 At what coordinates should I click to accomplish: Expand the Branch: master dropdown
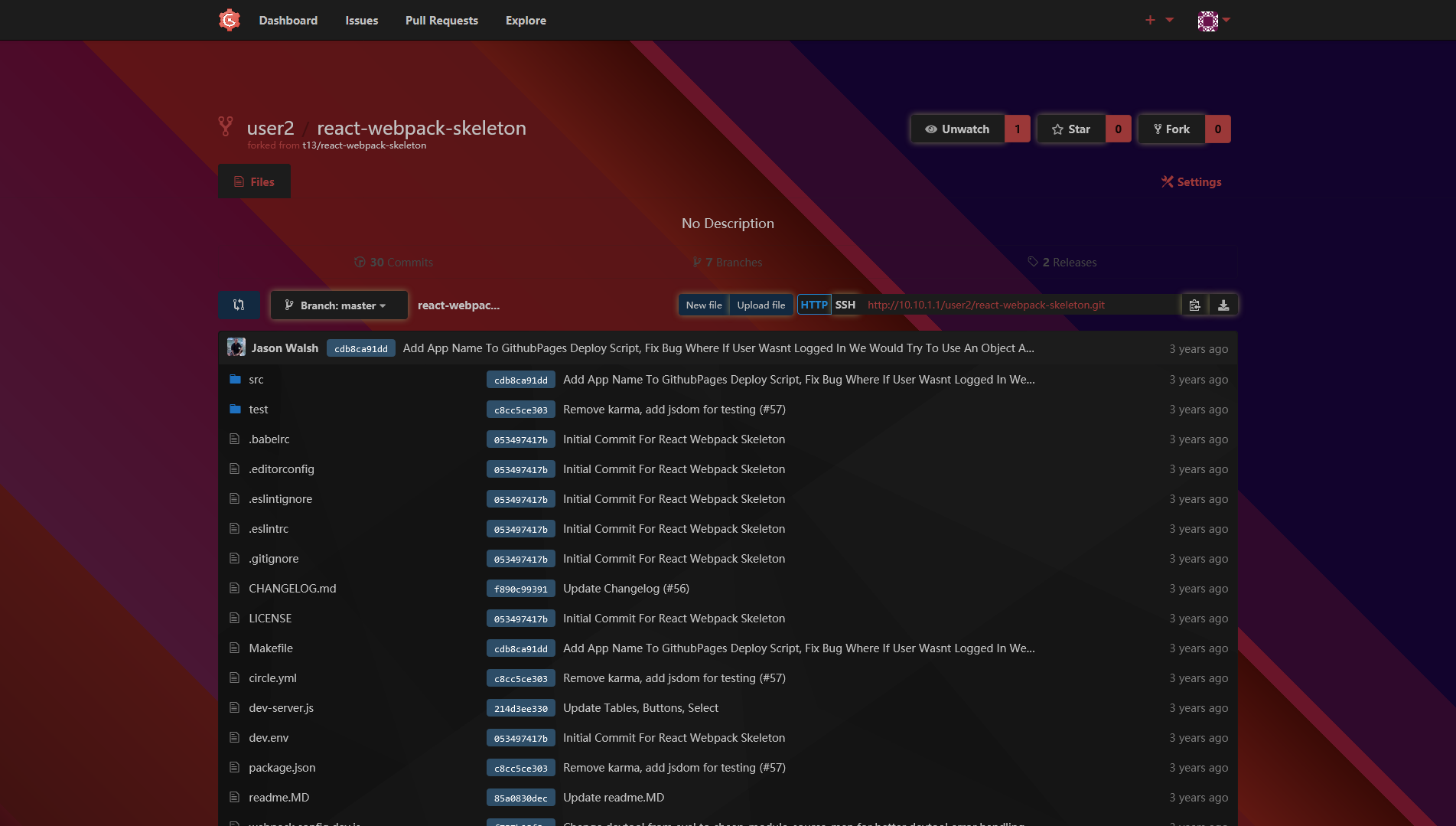click(x=338, y=305)
